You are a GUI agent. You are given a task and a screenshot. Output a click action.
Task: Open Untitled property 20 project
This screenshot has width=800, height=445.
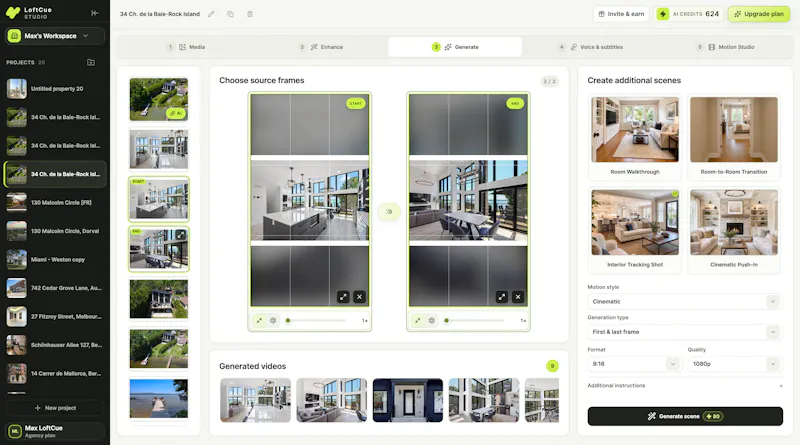(55, 89)
